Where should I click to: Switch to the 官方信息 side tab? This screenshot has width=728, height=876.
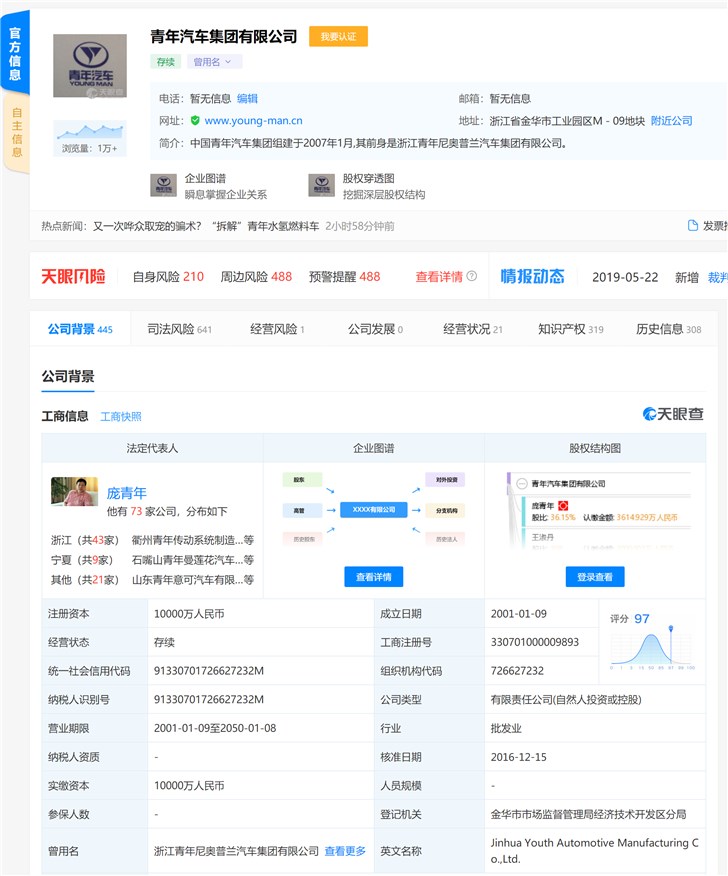click(x=15, y=54)
